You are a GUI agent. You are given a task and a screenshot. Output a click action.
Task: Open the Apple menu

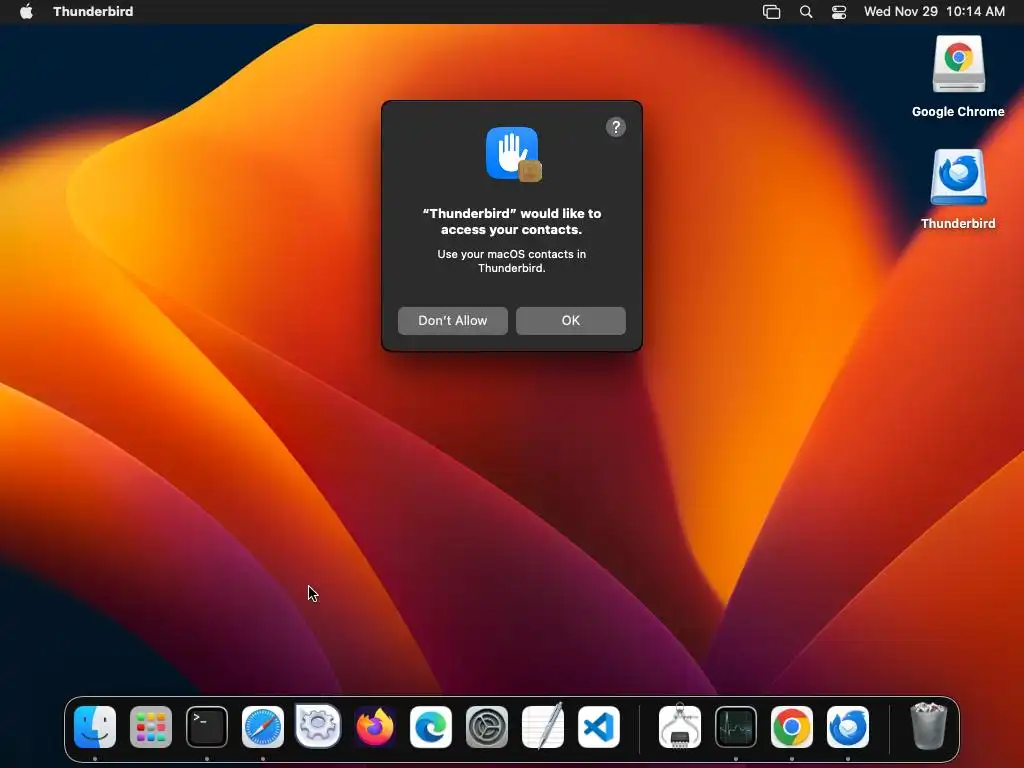26,12
